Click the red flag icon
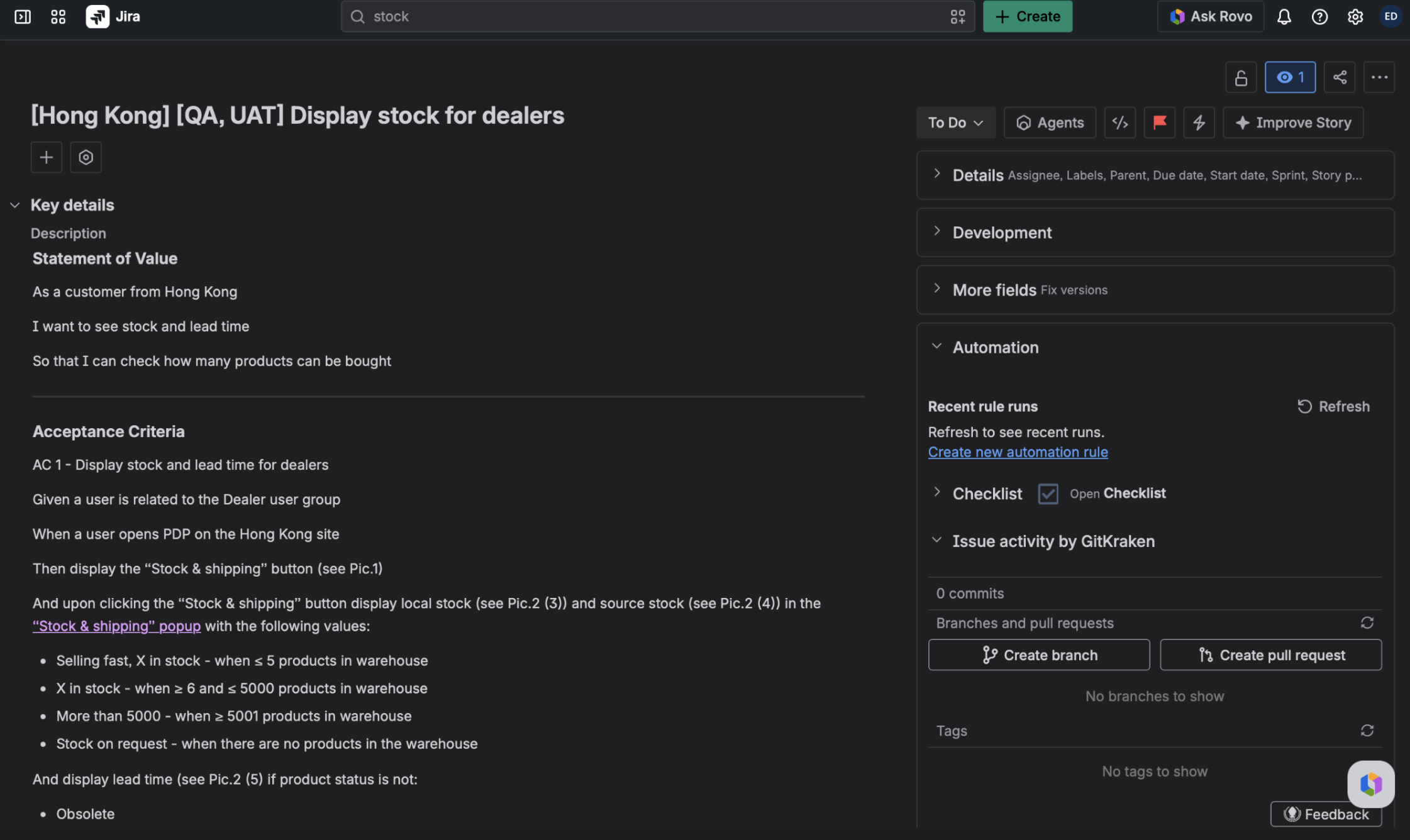 tap(1160, 123)
